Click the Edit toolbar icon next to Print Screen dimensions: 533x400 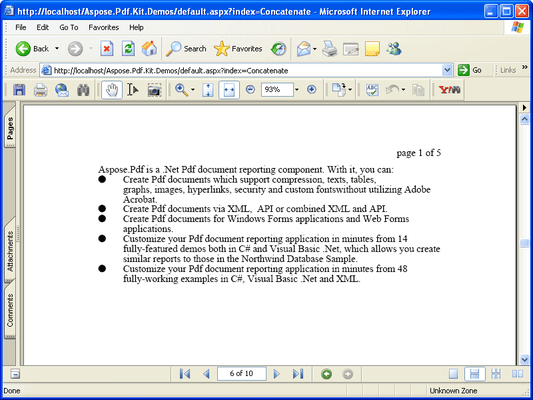coord(351,49)
